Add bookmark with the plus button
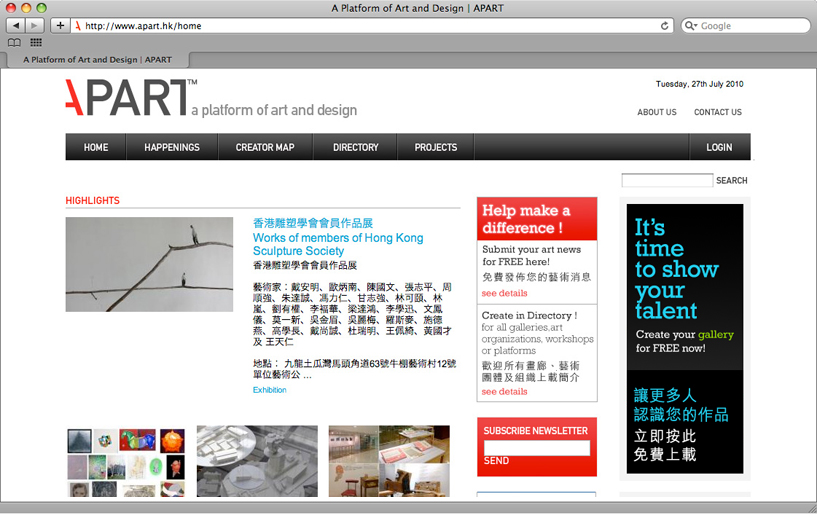 pyautogui.click(x=60, y=26)
